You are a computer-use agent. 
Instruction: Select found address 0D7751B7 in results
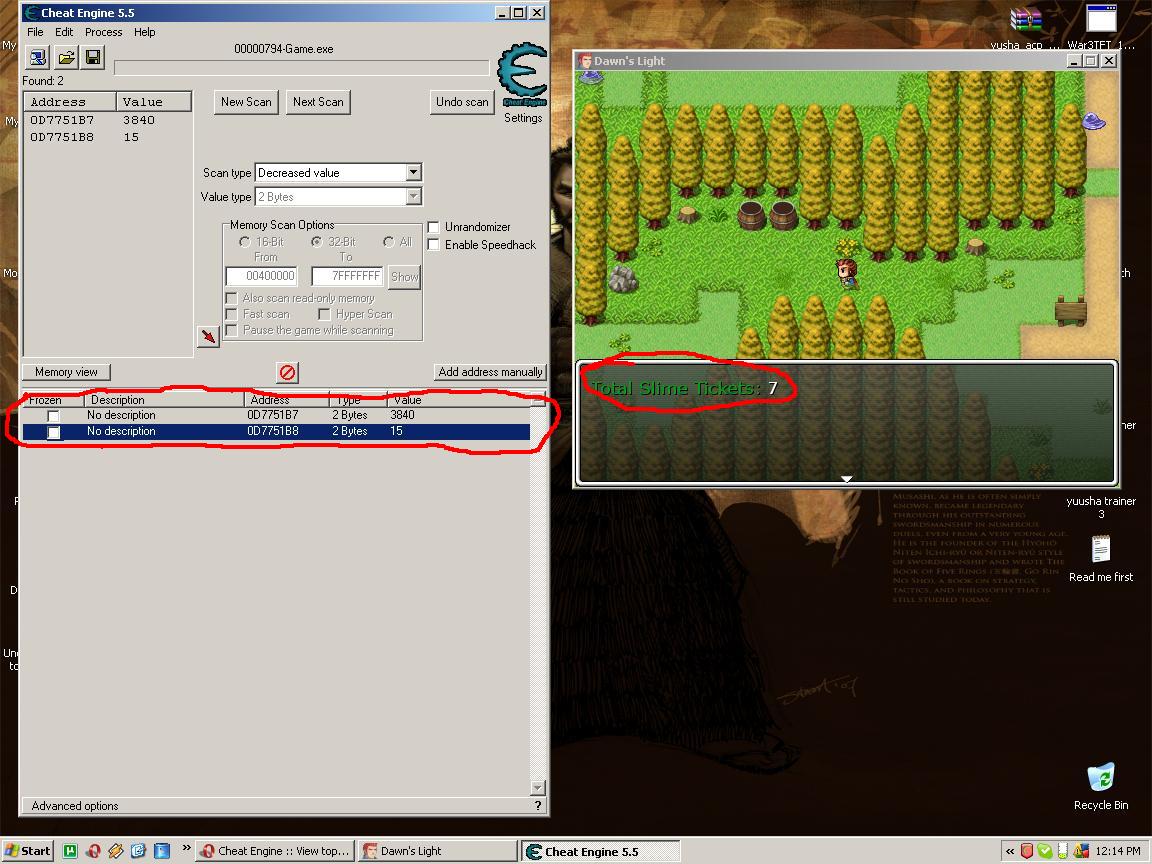click(x=107, y=120)
